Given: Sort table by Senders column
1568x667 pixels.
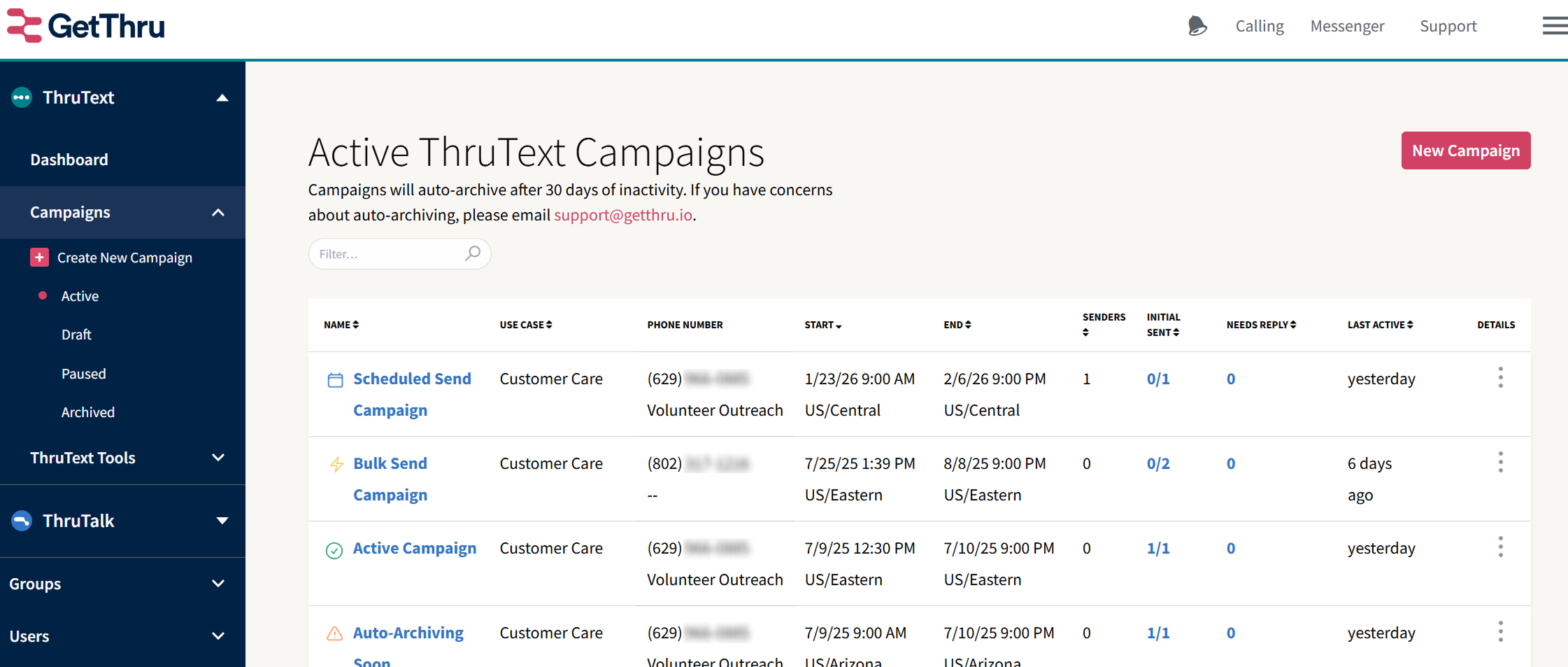Looking at the screenshot, I should [x=1104, y=324].
